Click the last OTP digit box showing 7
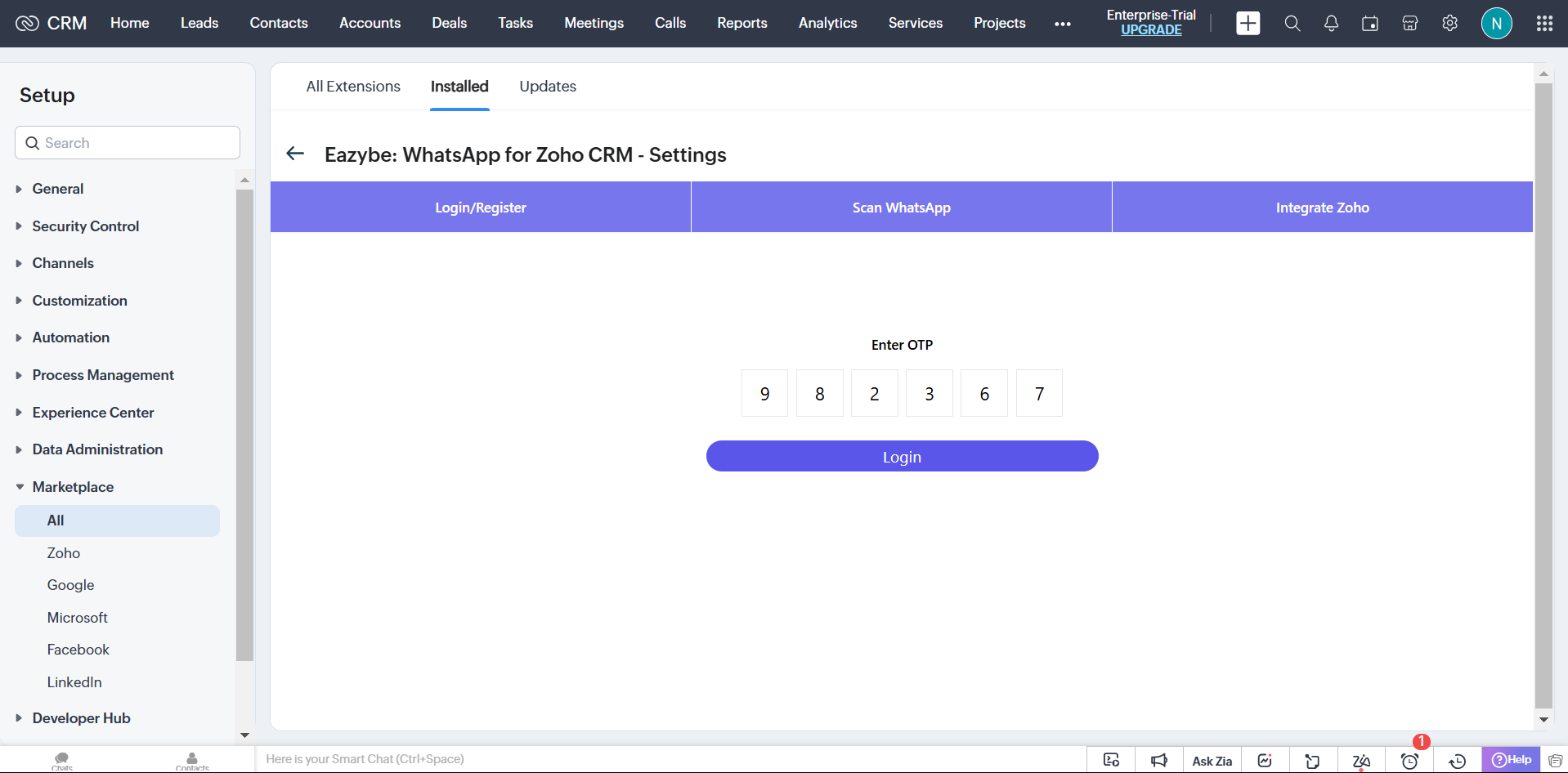 (1039, 393)
